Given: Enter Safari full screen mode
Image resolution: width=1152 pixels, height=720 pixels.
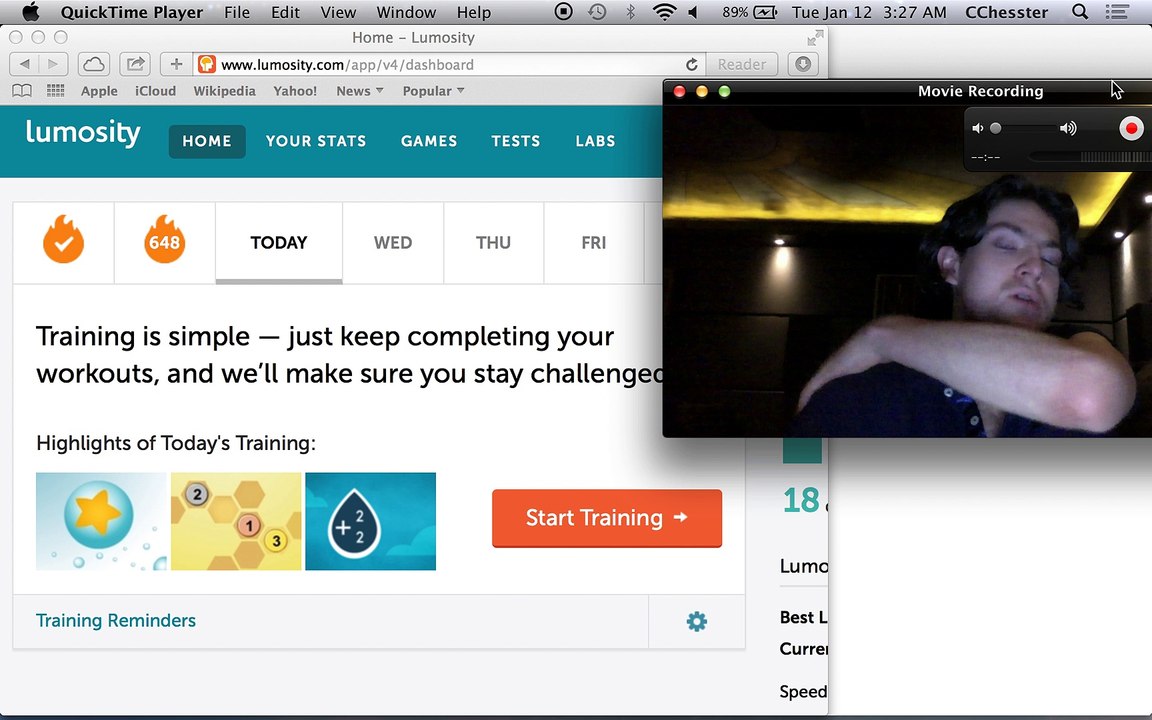Looking at the screenshot, I should coord(815,37).
